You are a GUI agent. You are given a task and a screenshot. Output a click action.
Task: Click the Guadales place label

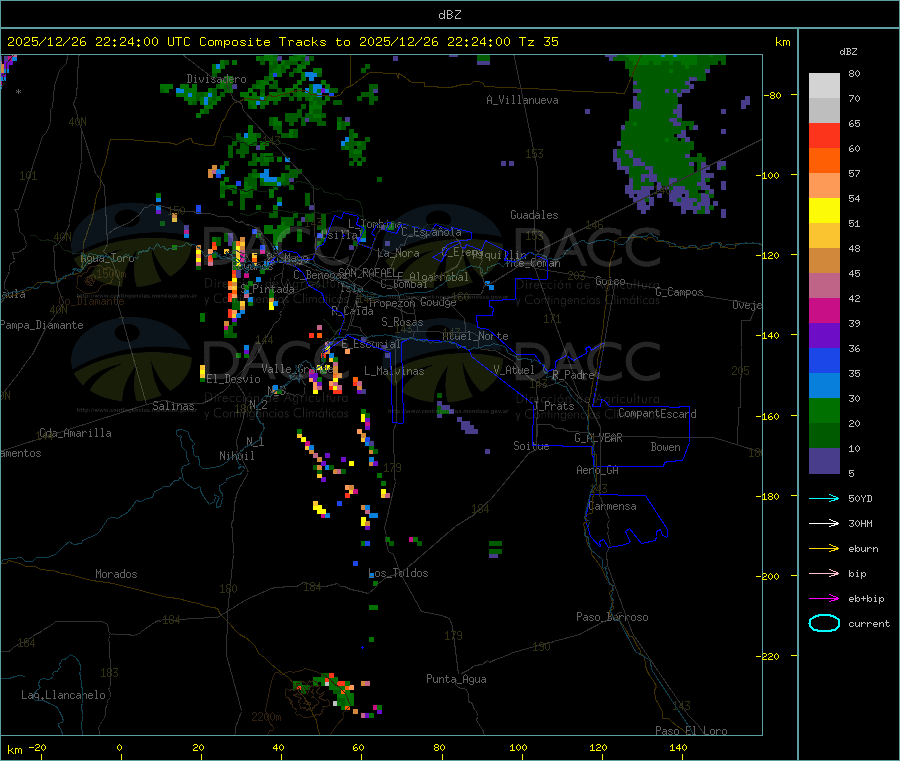pos(534,215)
